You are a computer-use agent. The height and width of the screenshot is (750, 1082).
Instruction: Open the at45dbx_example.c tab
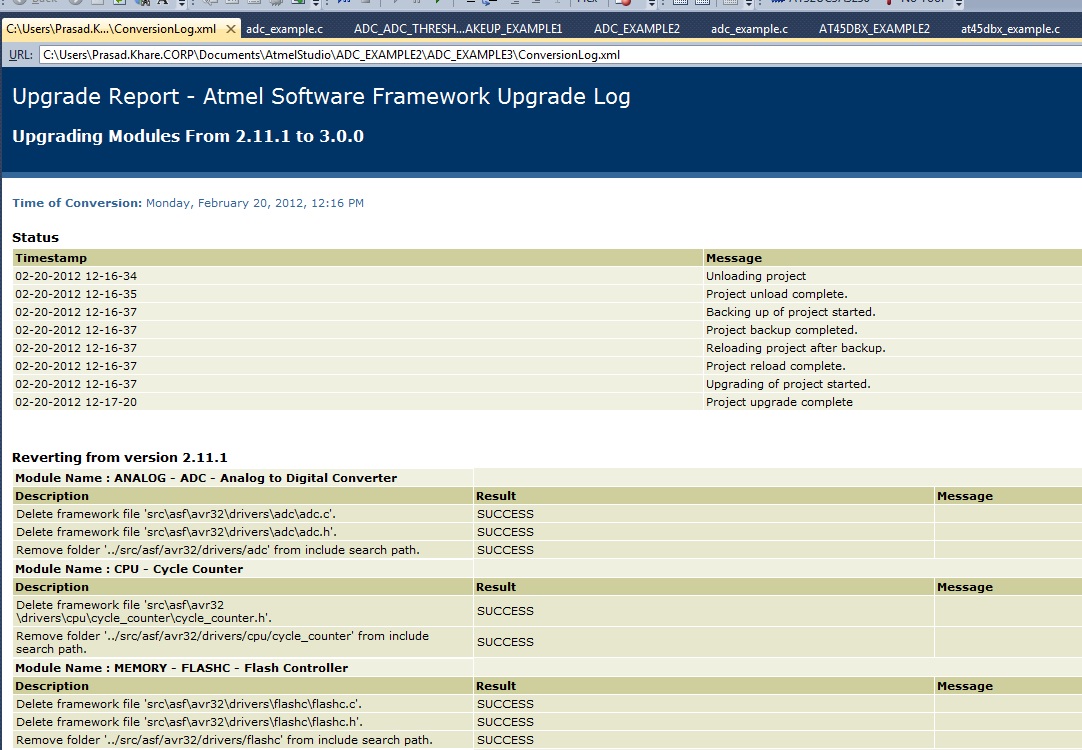(x=1010, y=29)
